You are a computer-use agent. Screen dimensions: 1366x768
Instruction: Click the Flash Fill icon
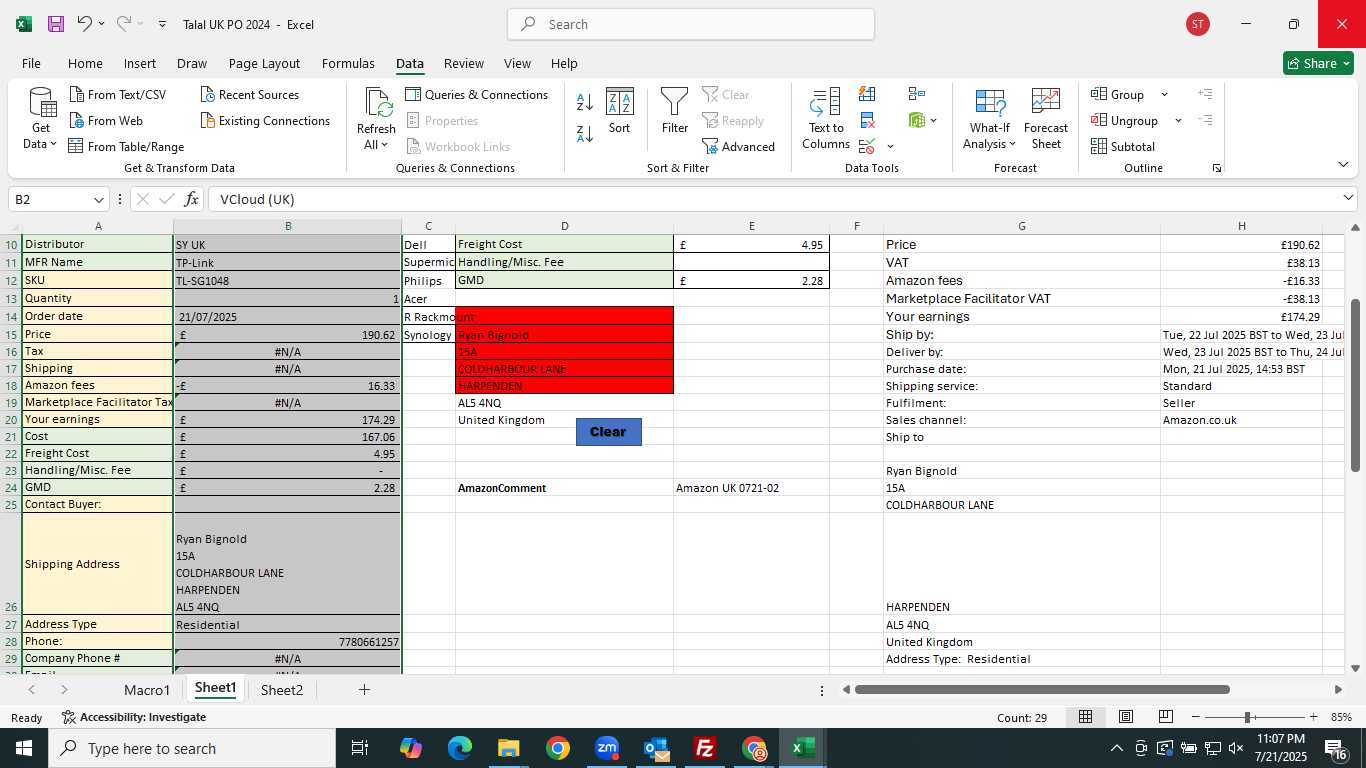[x=867, y=94]
